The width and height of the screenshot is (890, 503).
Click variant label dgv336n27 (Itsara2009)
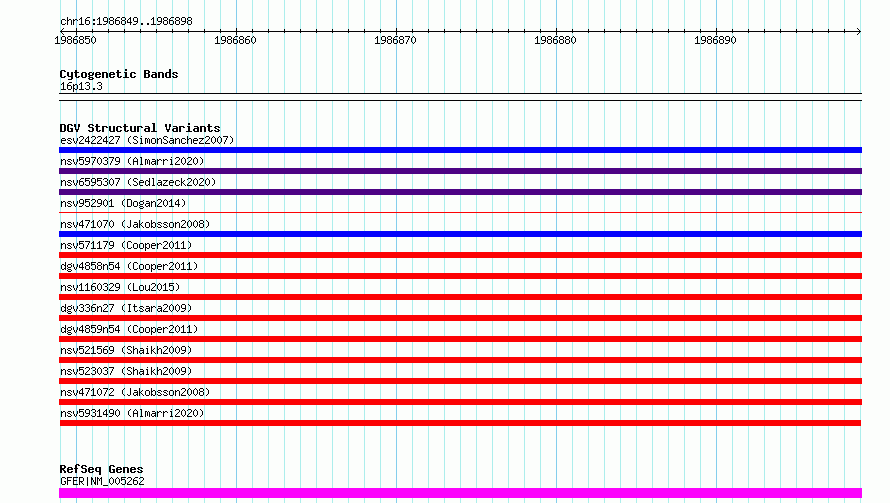tap(126, 308)
